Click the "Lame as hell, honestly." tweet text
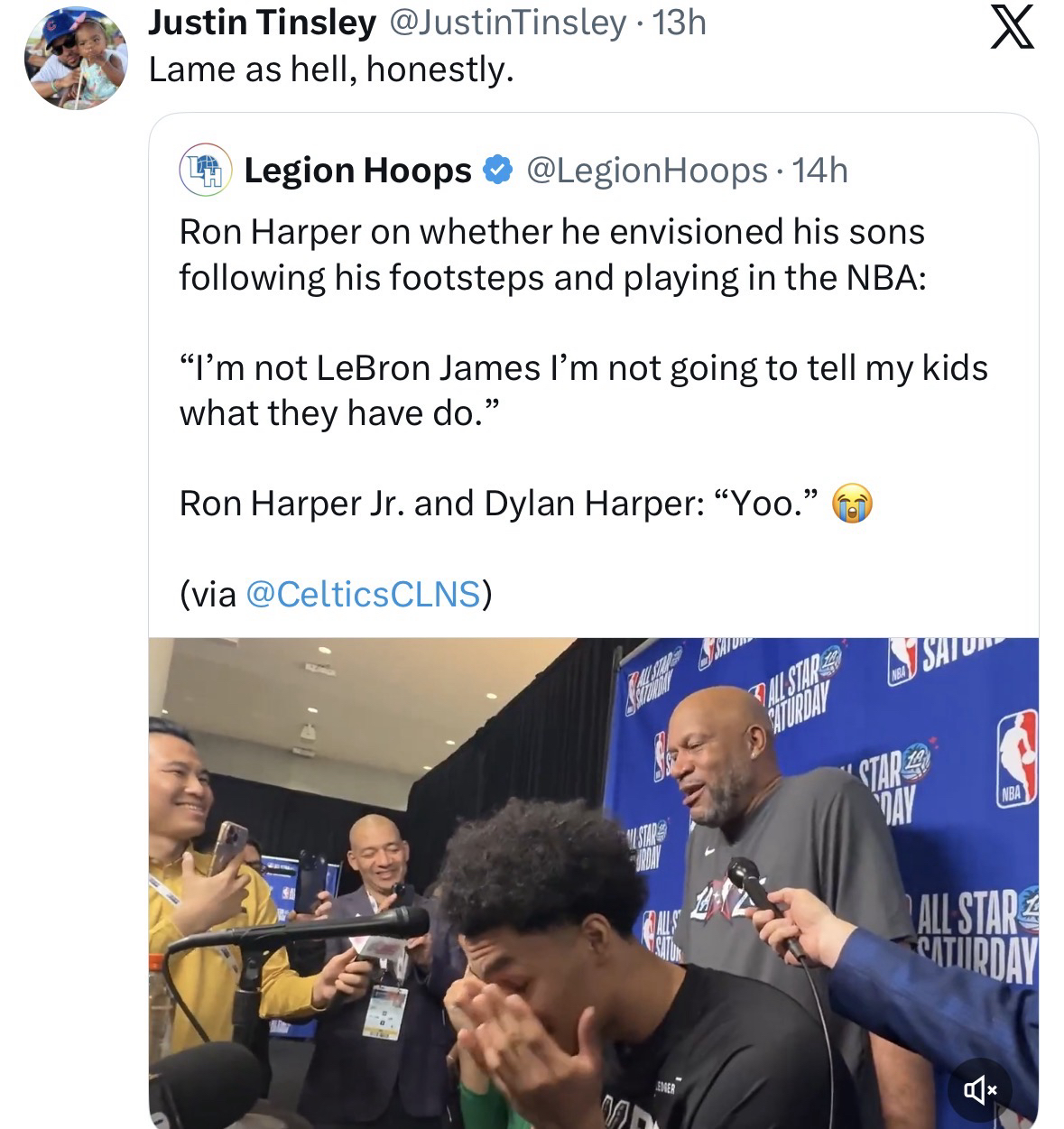This screenshot has height=1129, width=1064. 331,69
